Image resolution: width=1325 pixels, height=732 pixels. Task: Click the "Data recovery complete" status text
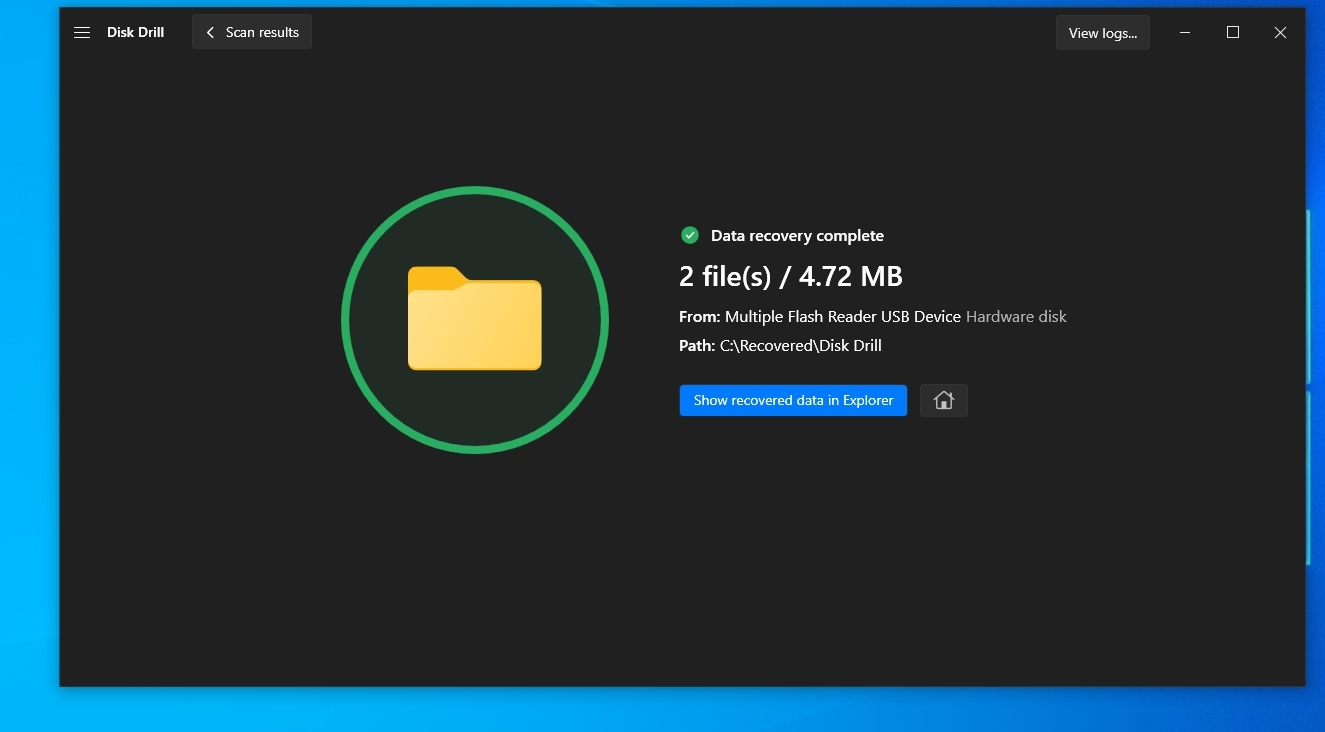coord(797,236)
